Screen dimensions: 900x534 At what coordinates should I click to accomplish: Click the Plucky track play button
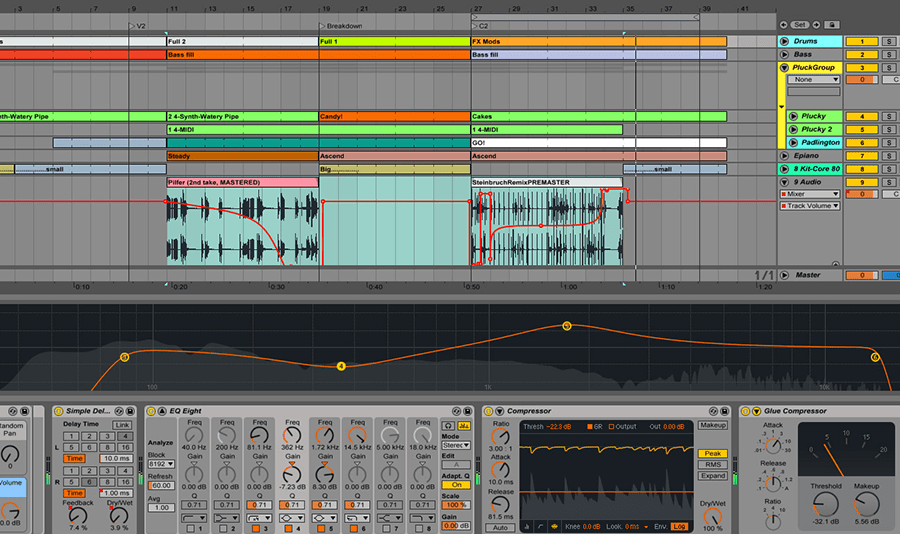[x=793, y=116]
